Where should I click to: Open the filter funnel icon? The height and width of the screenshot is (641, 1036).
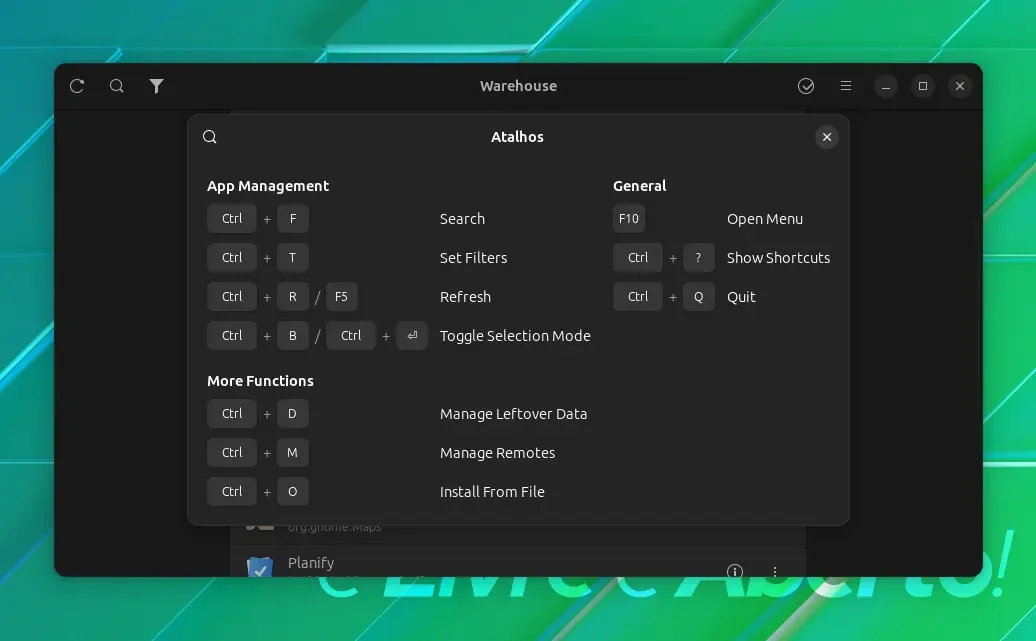pyautogui.click(x=156, y=86)
